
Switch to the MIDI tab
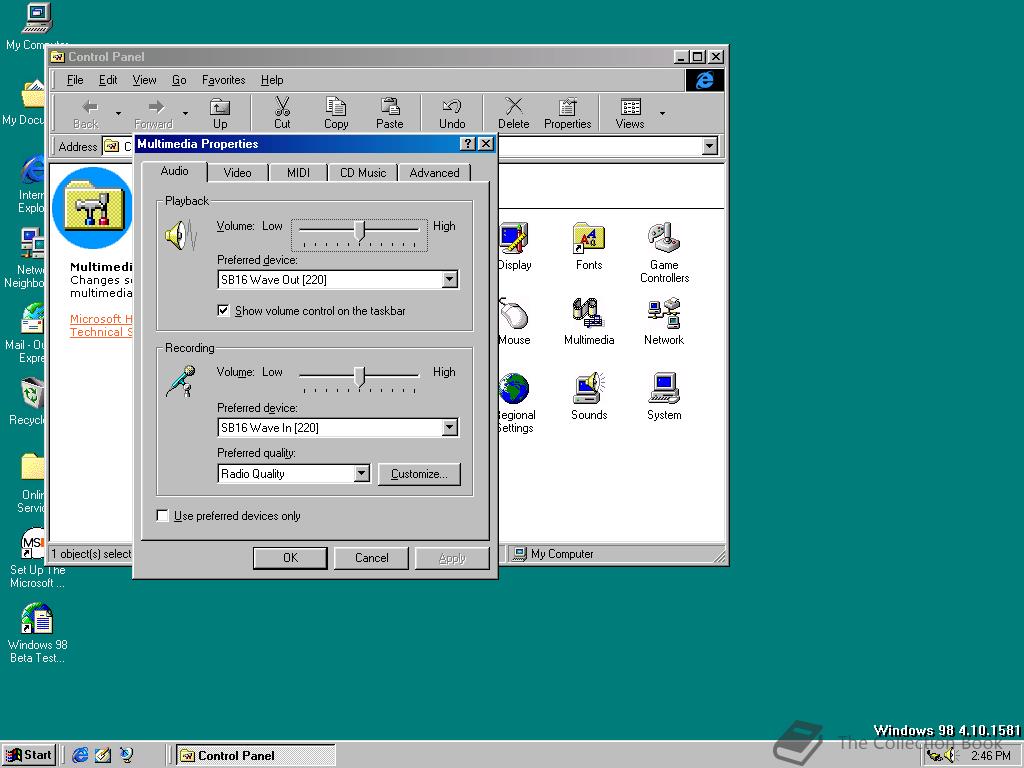[x=298, y=172]
